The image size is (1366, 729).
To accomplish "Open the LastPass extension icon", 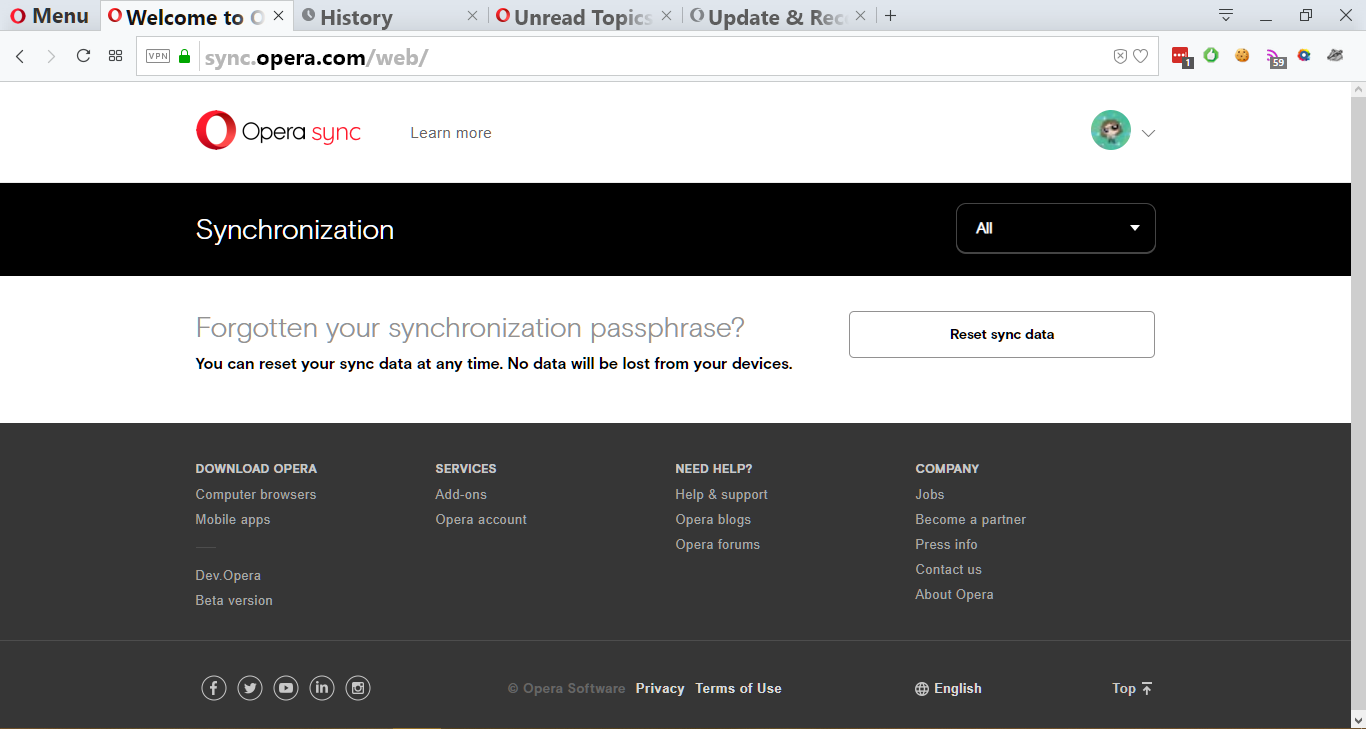I will pyautogui.click(x=1182, y=56).
